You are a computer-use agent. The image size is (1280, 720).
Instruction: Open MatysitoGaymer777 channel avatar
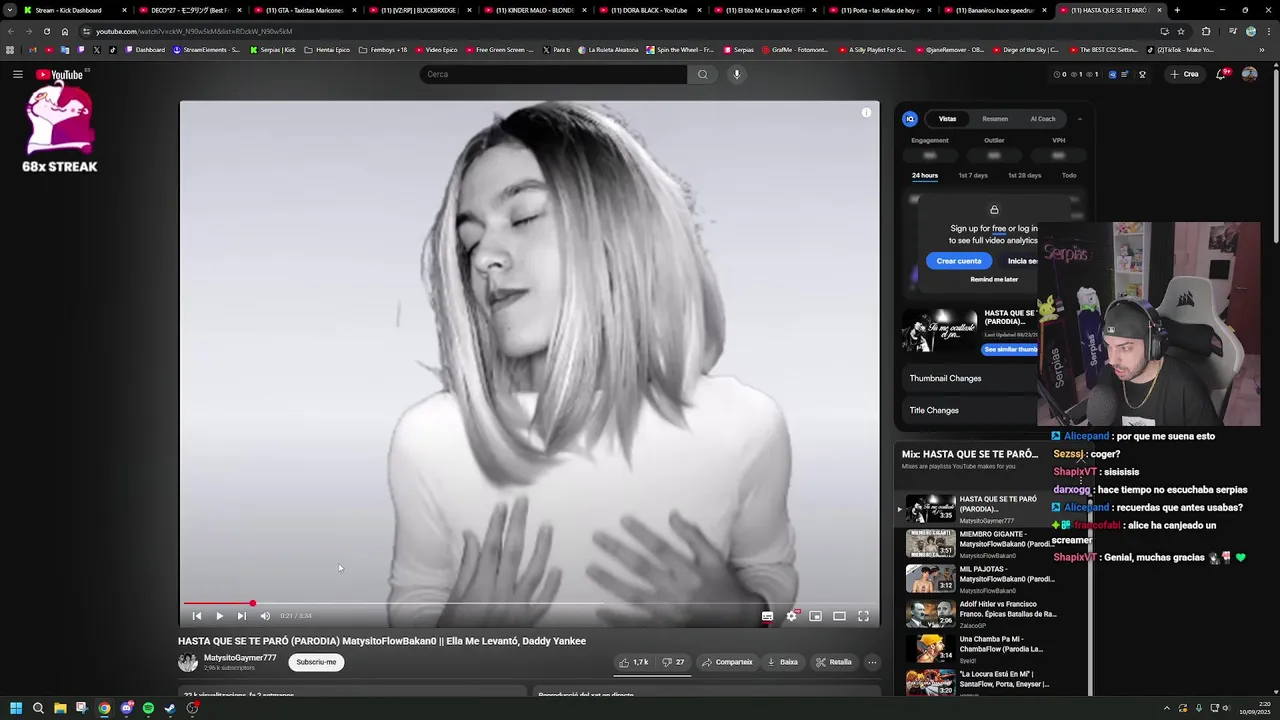point(188,662)
